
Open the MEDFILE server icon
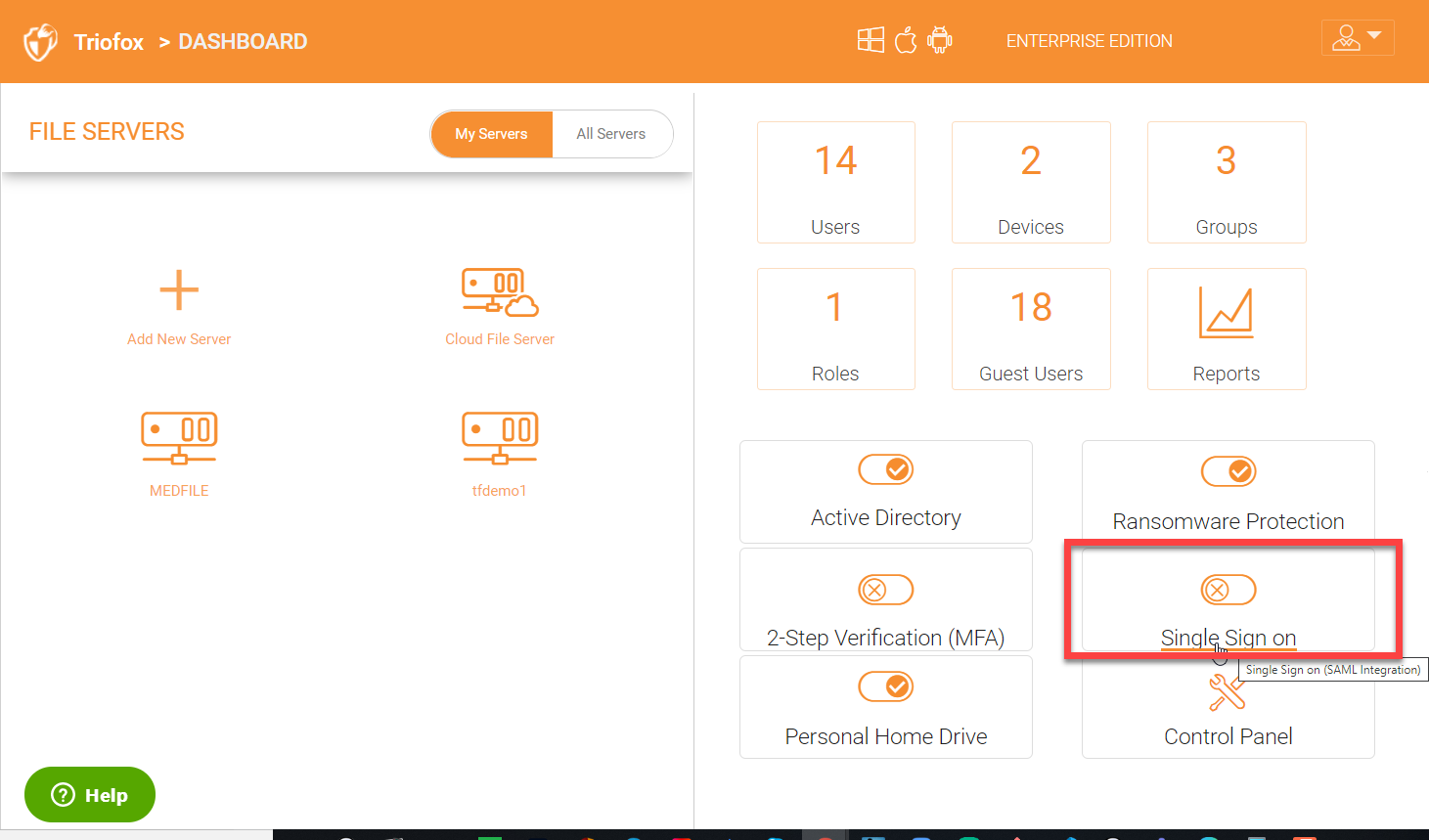tap(179, 438)
